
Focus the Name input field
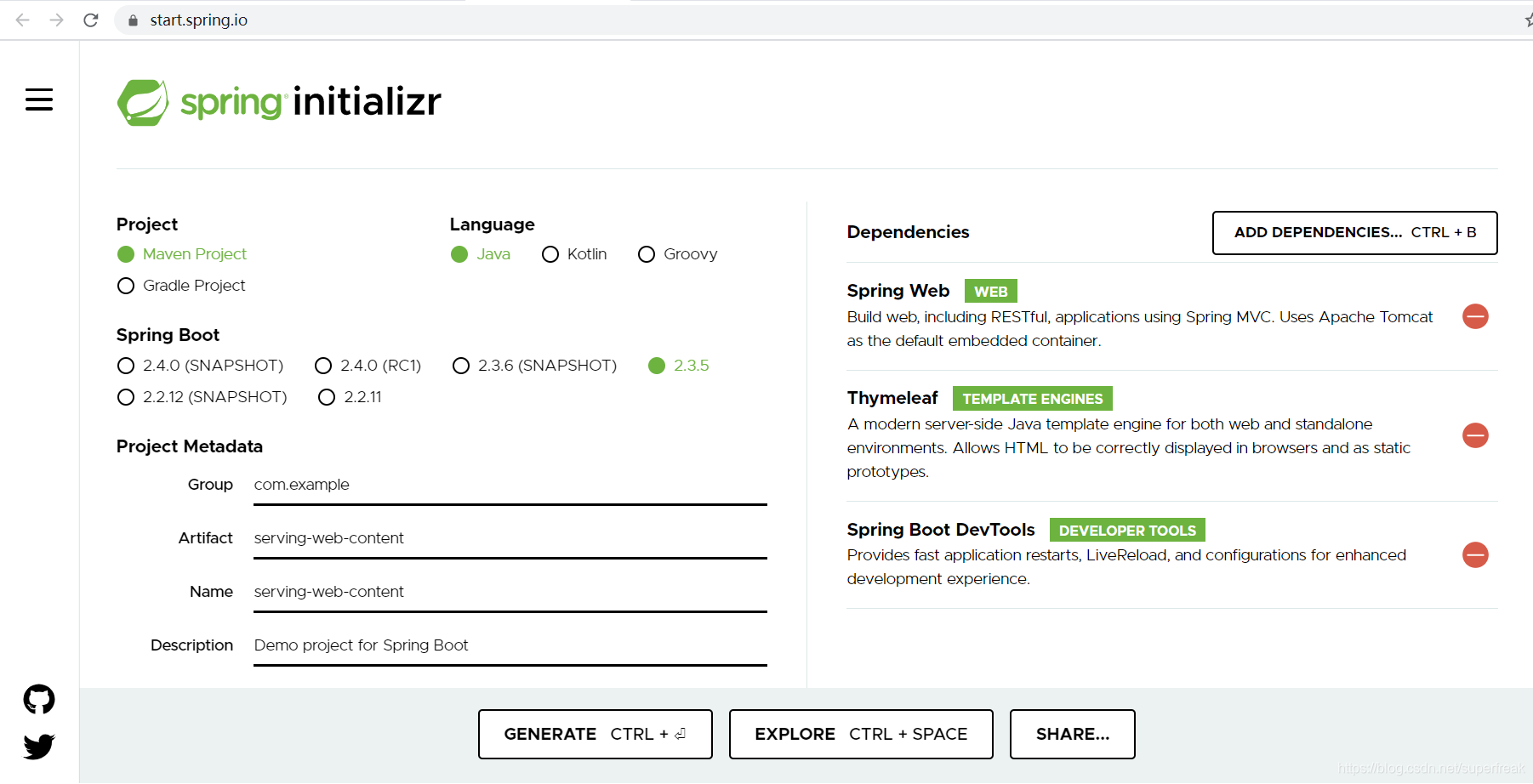click(x=510, y=592)
